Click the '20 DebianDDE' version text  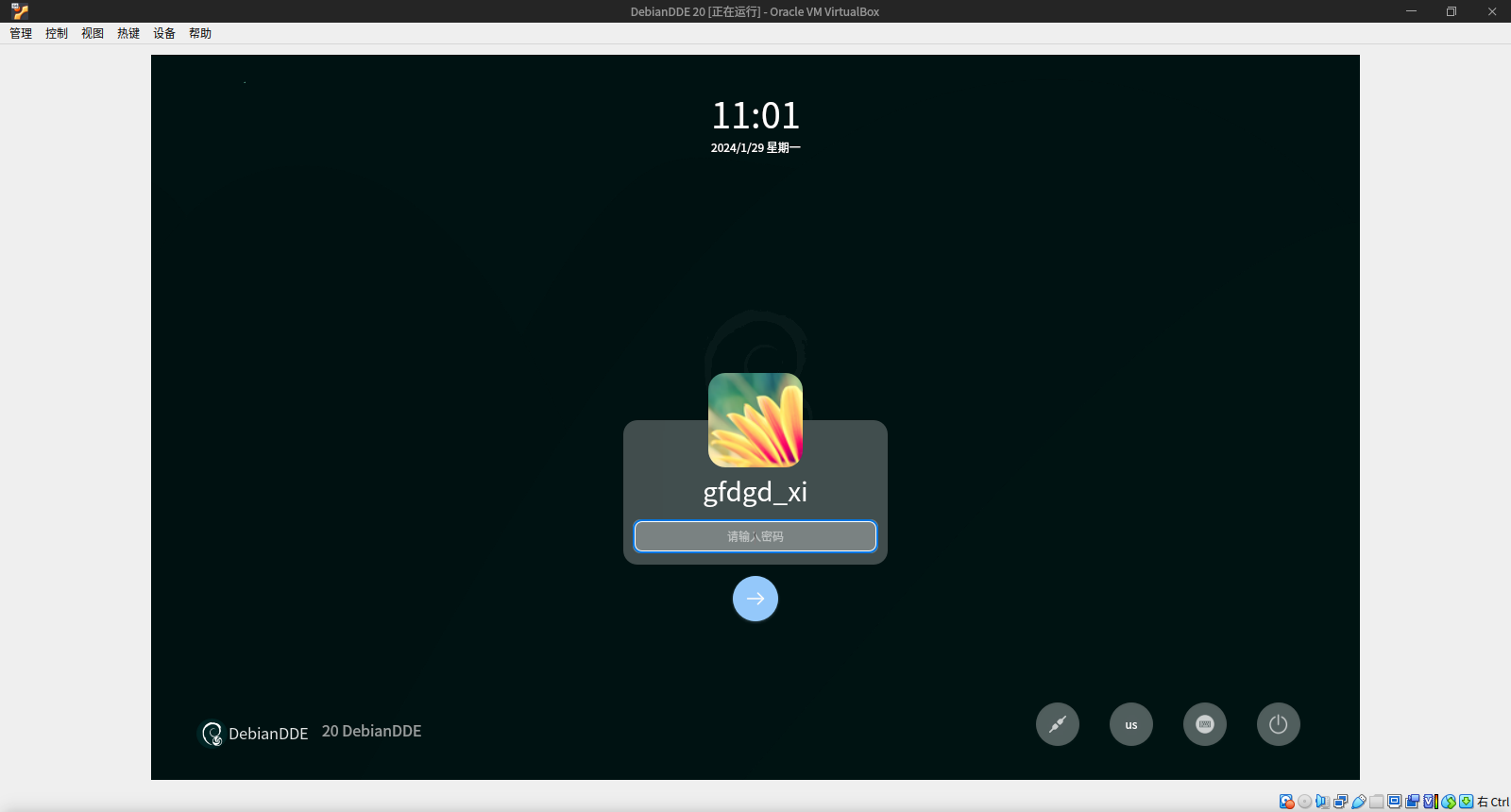pyautogui.click(x=372, y=731)
